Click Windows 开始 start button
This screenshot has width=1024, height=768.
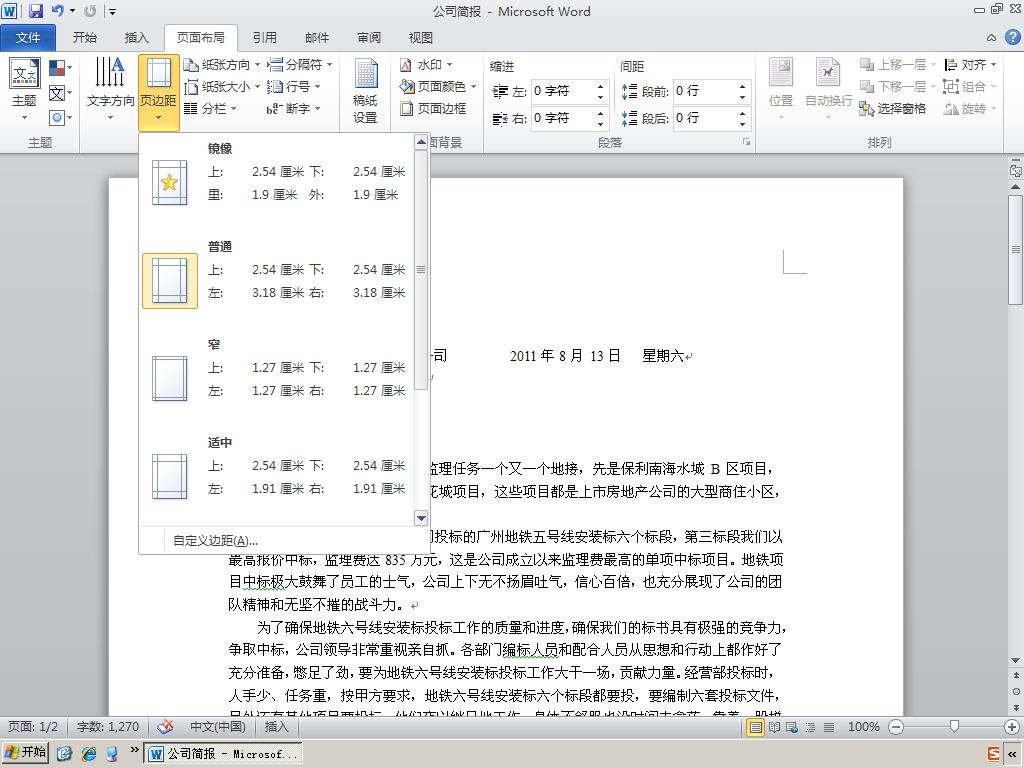click(x=25, y=752)
